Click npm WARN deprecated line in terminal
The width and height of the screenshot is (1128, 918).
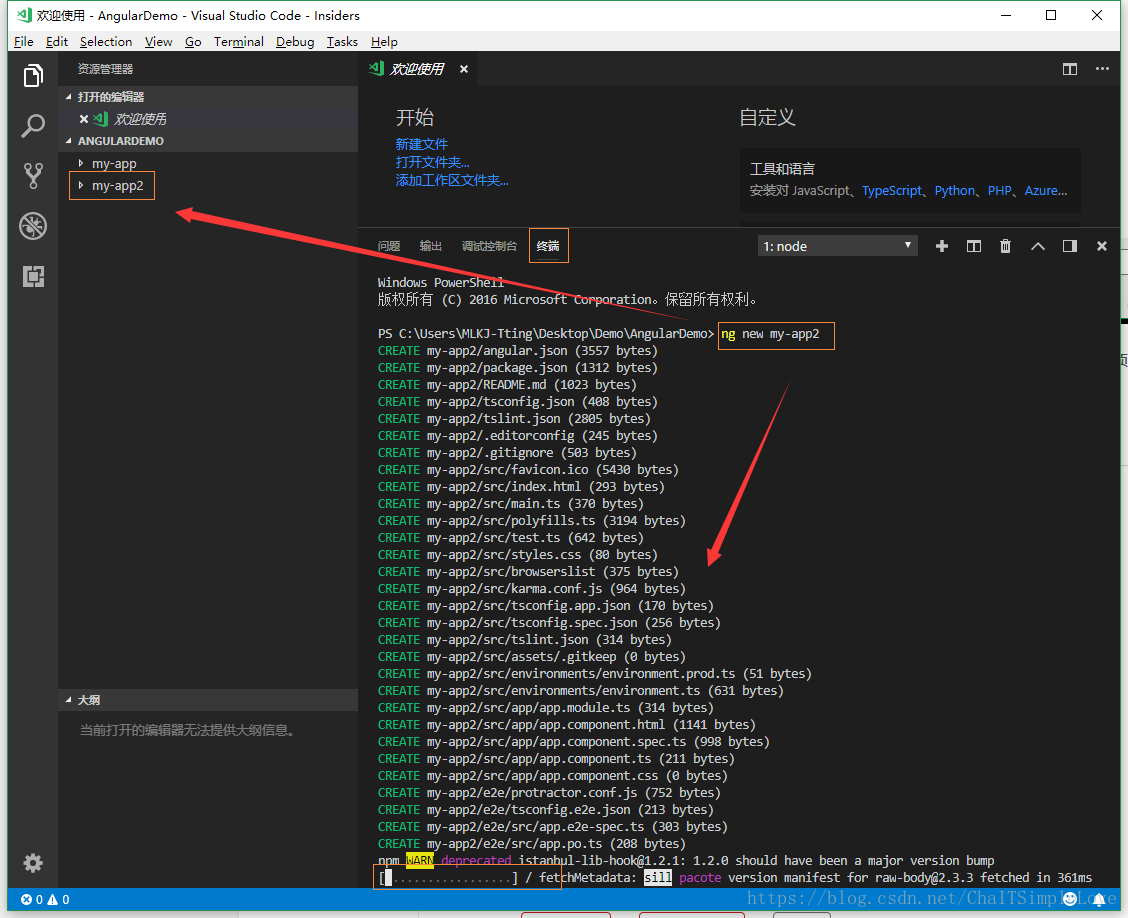[x=686, y=860]
